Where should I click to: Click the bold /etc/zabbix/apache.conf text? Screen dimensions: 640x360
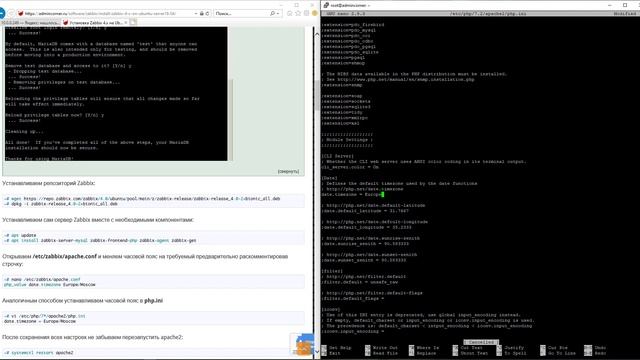(x=64, y=256)
